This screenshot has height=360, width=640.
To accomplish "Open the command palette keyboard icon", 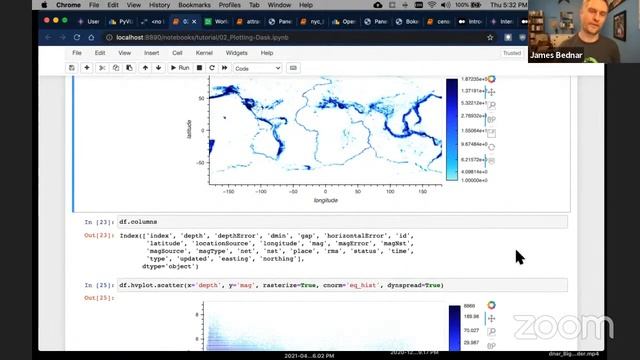I will [293, 68].
